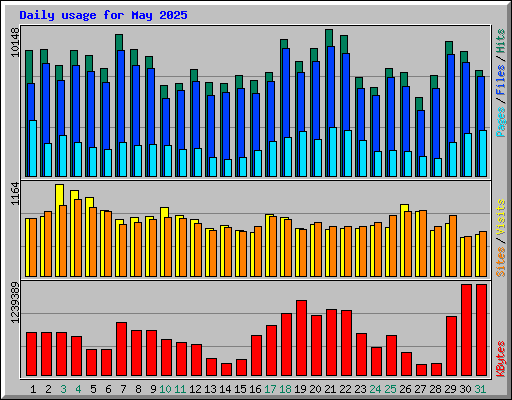Select day label 29 on the axis

[450, 389]
